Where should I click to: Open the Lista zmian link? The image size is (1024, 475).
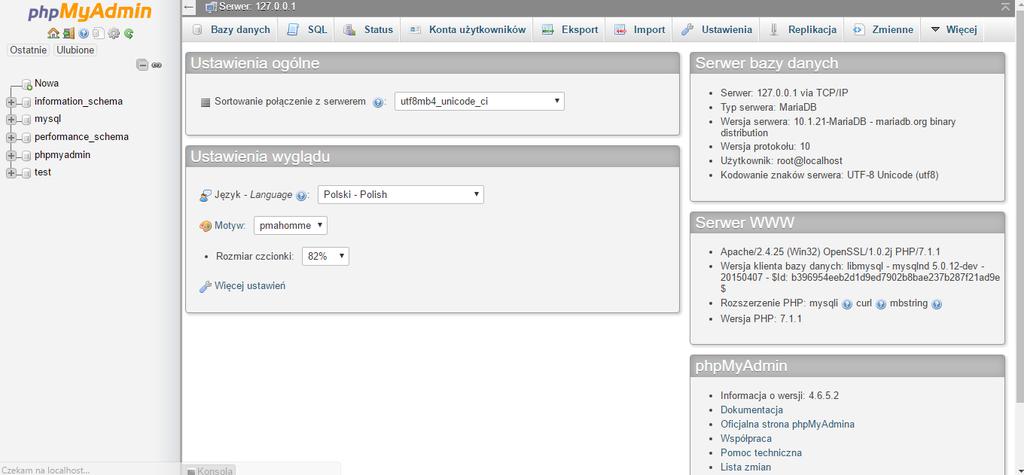tap(746, 467)
